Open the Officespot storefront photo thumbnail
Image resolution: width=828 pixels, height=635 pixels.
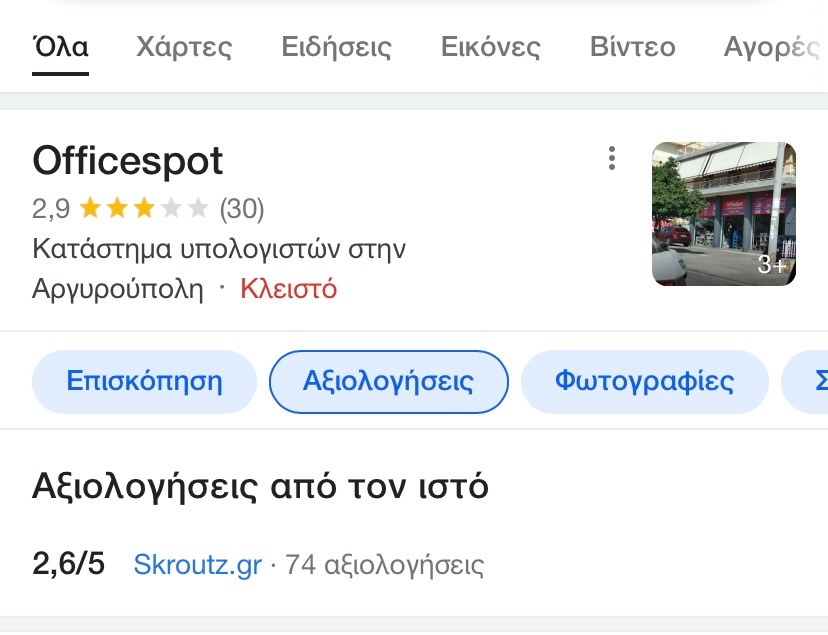(723, 214)
